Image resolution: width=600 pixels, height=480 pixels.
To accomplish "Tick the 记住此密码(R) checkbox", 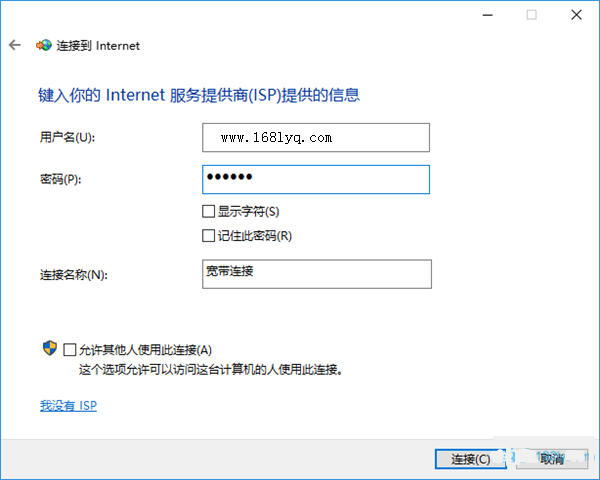I will point(208,235).
